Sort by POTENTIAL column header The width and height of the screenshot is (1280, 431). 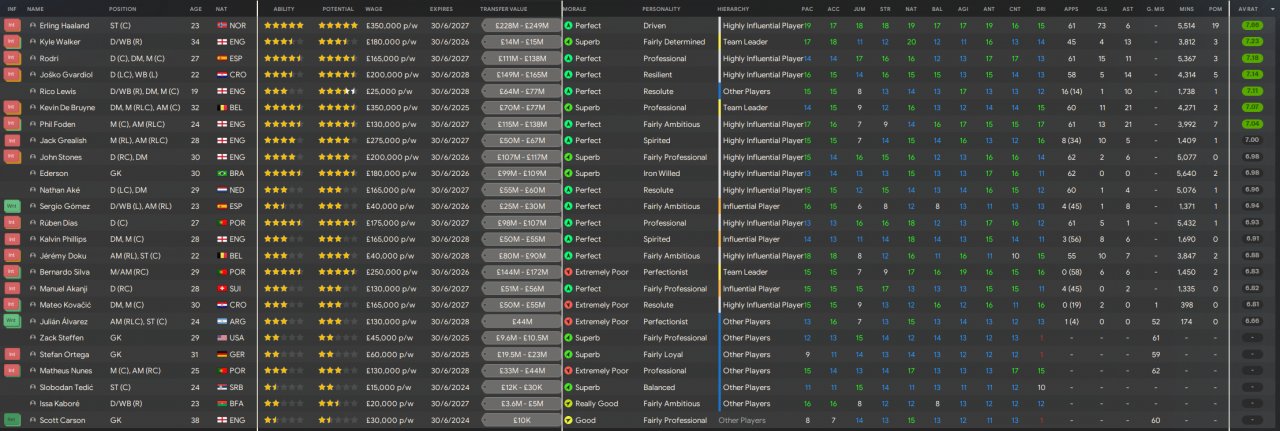coord(338,8)
